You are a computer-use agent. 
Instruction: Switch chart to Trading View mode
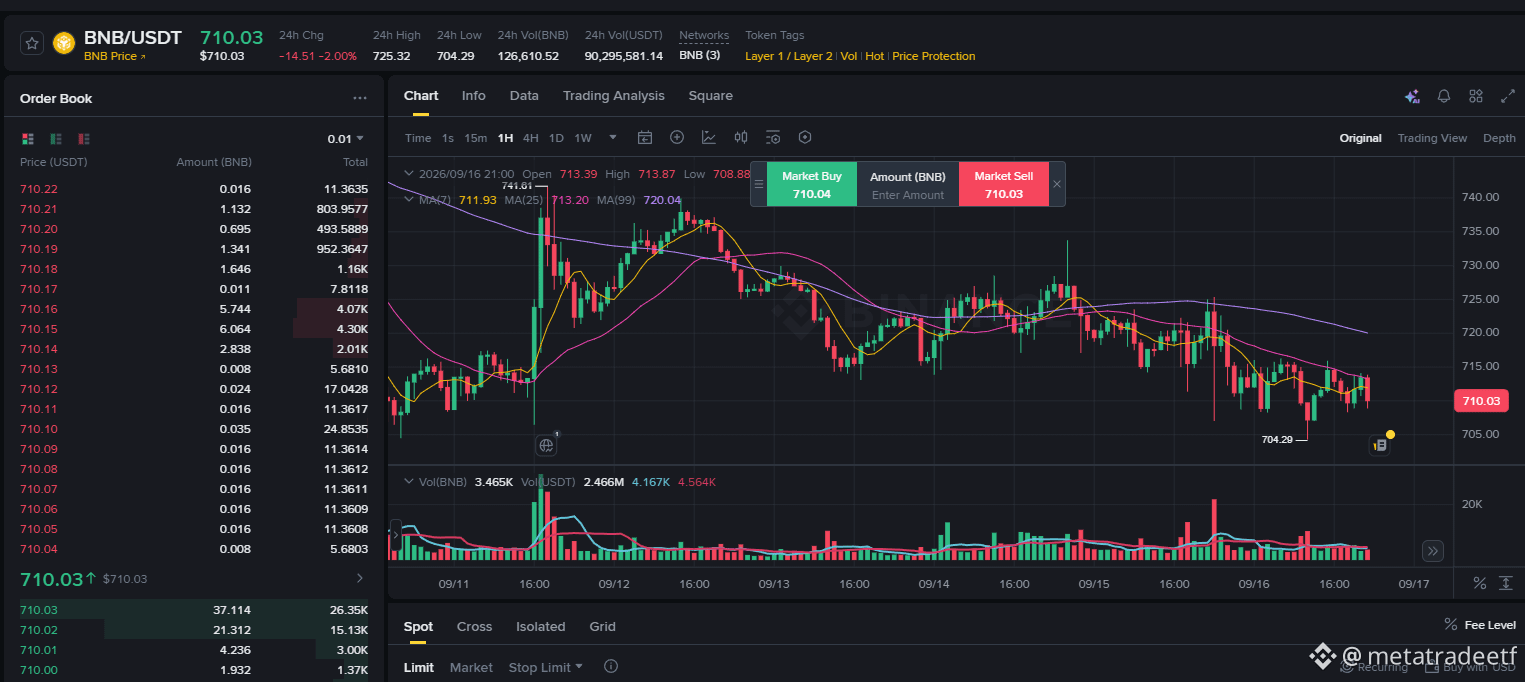tap(1432, 138)
